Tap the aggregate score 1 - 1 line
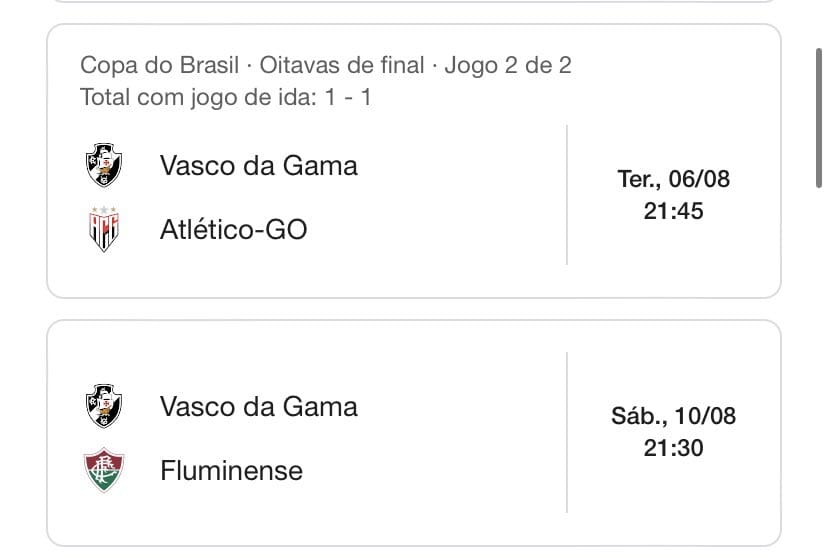This screenshot has height=558, width=828. tap(225, 98)
